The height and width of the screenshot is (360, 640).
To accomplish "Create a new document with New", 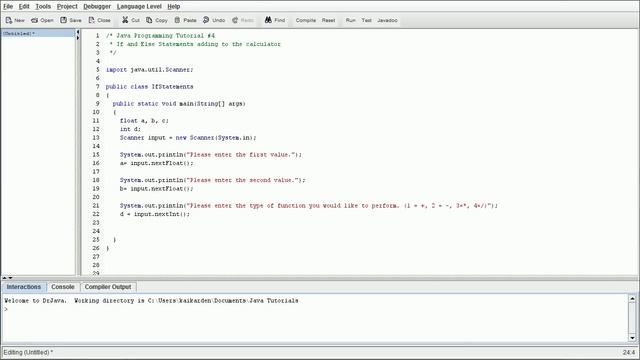I will pos(15,20).
